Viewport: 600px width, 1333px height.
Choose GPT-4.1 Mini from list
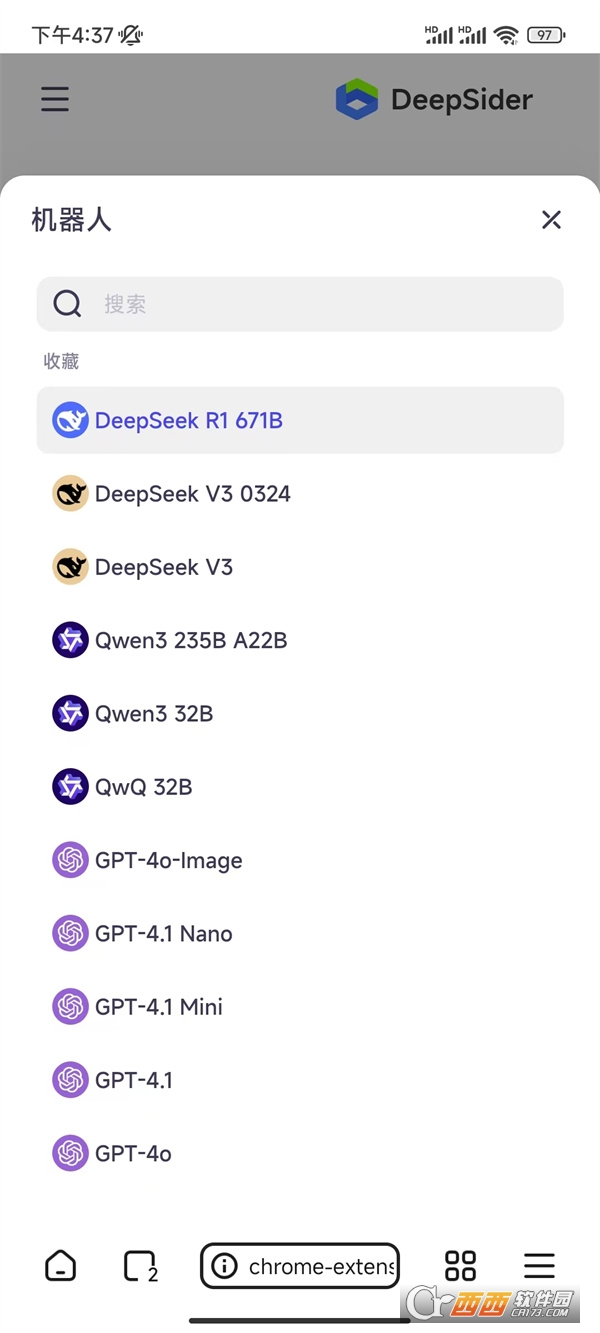(159, 1007)
